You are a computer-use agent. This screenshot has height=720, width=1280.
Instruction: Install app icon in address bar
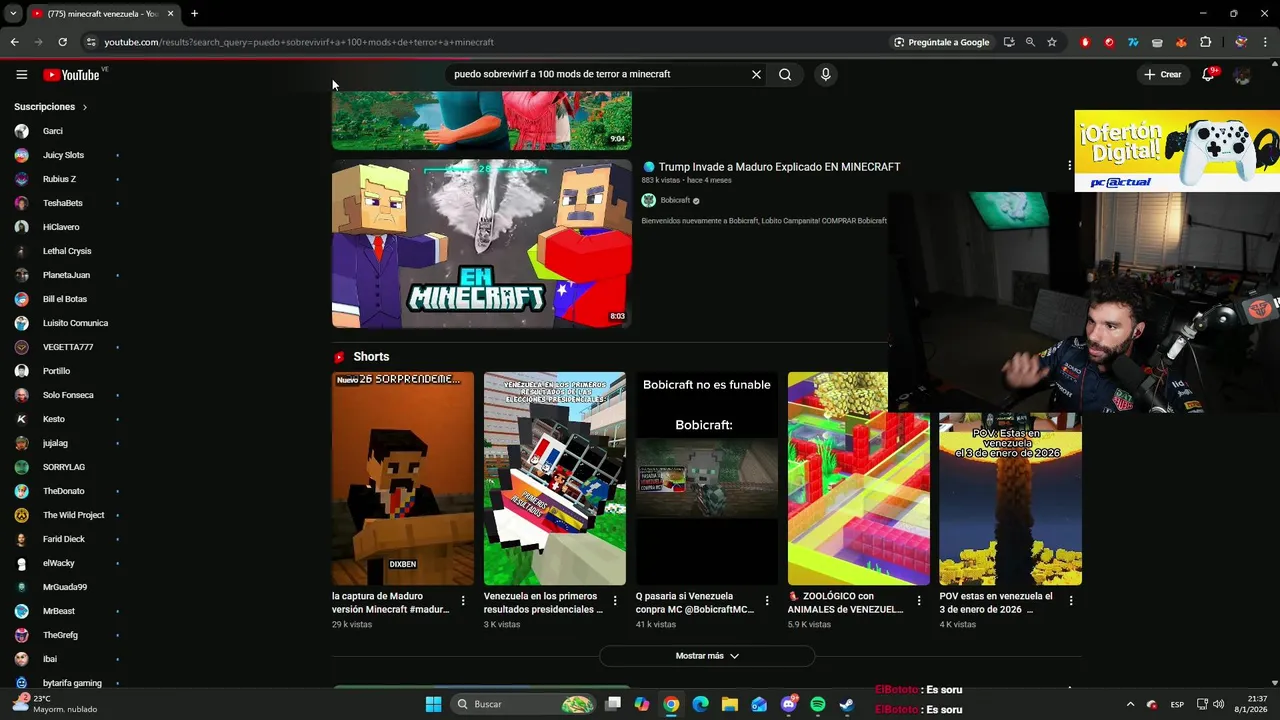1009,42
